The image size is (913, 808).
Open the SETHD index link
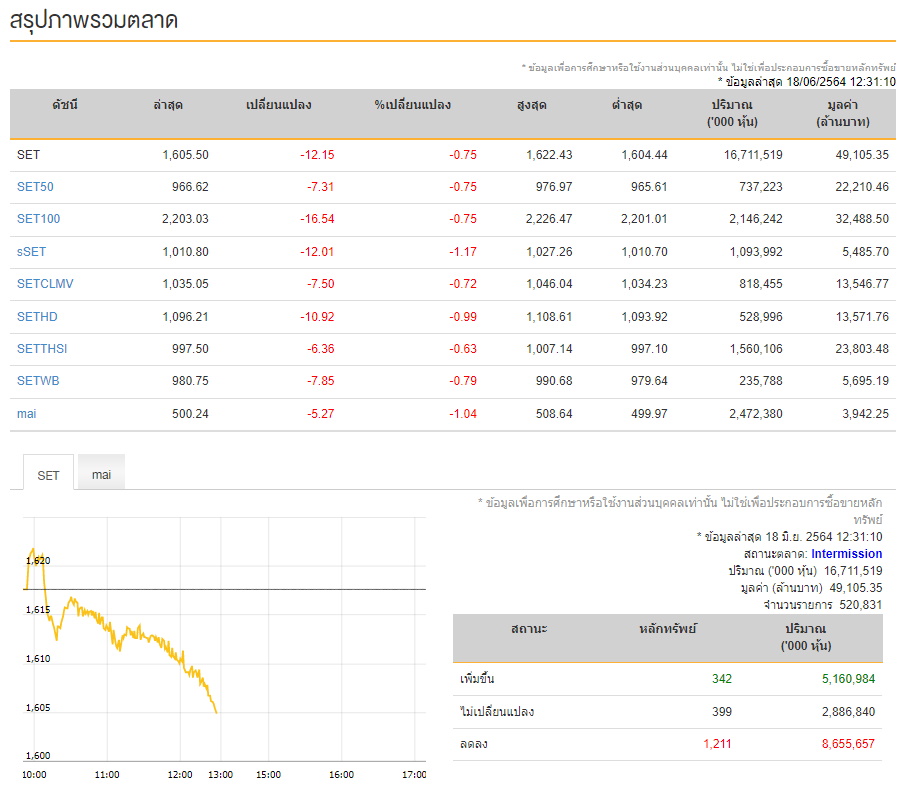[x=37, y=317]
